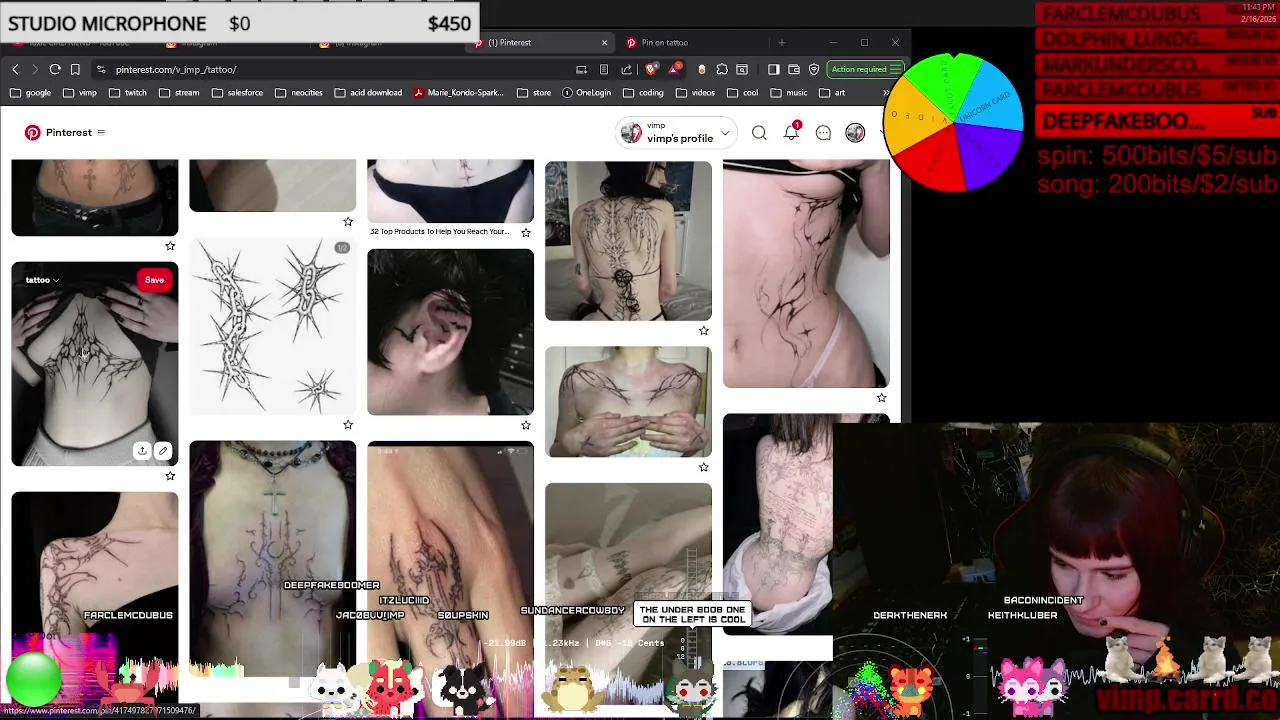This screenshot has width=1280, height=720.
Task: Click reader mode icon in address bar
Action: click(603, 69)
